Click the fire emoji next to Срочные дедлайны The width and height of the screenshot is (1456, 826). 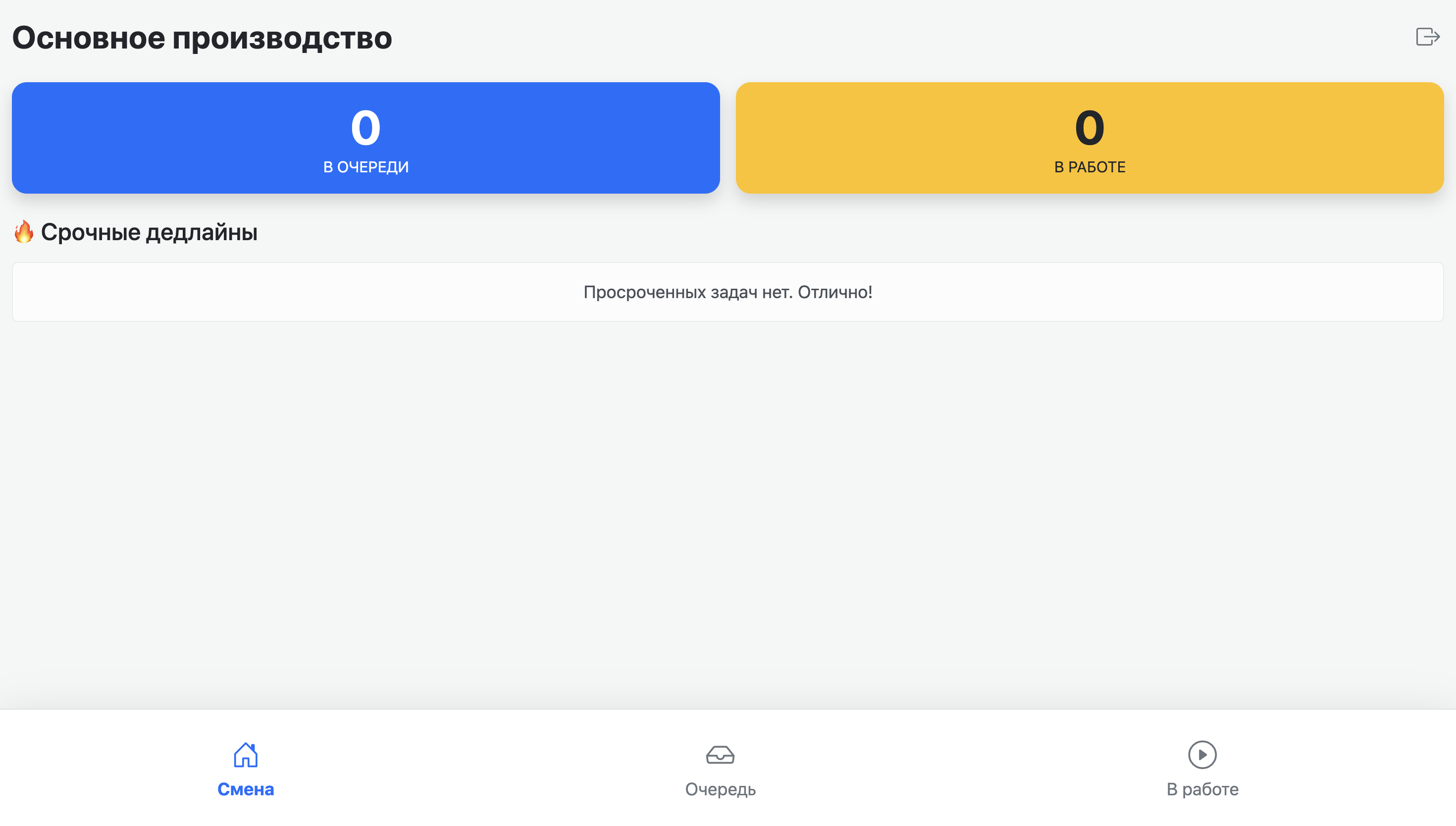(x=24, y=231)
